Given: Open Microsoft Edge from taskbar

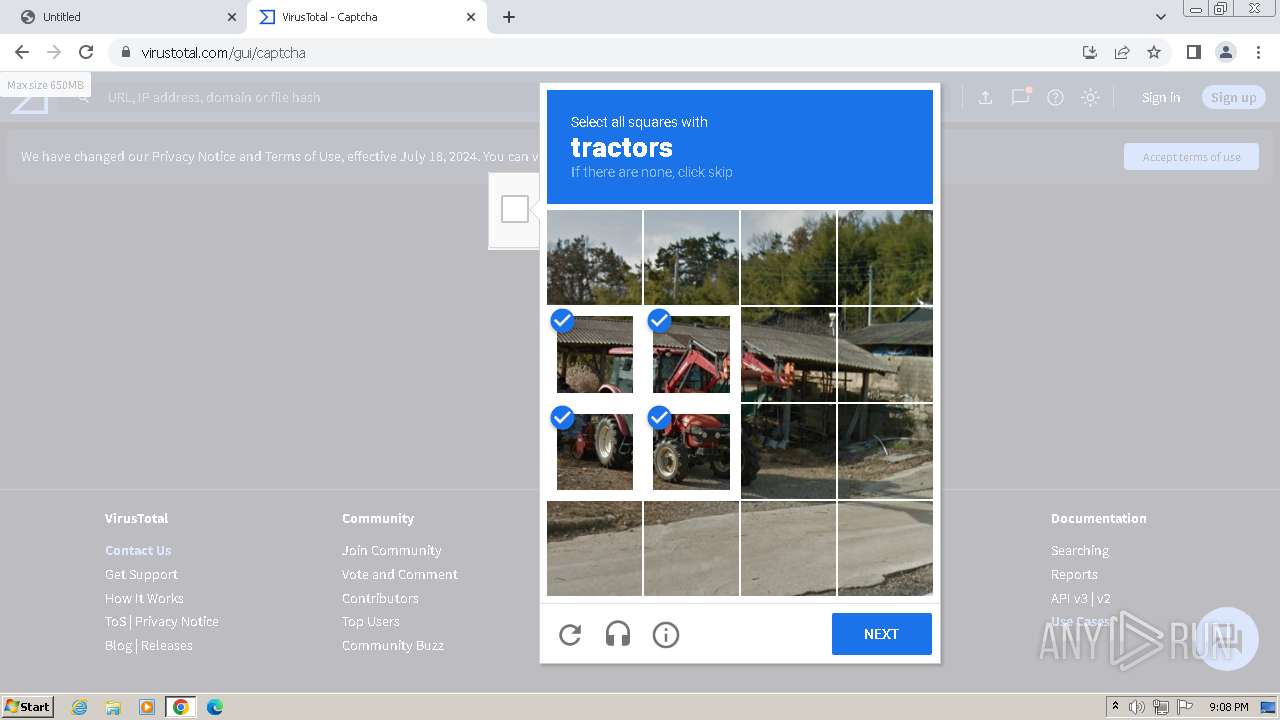Looking at the screenshot, I should [215, 707].
